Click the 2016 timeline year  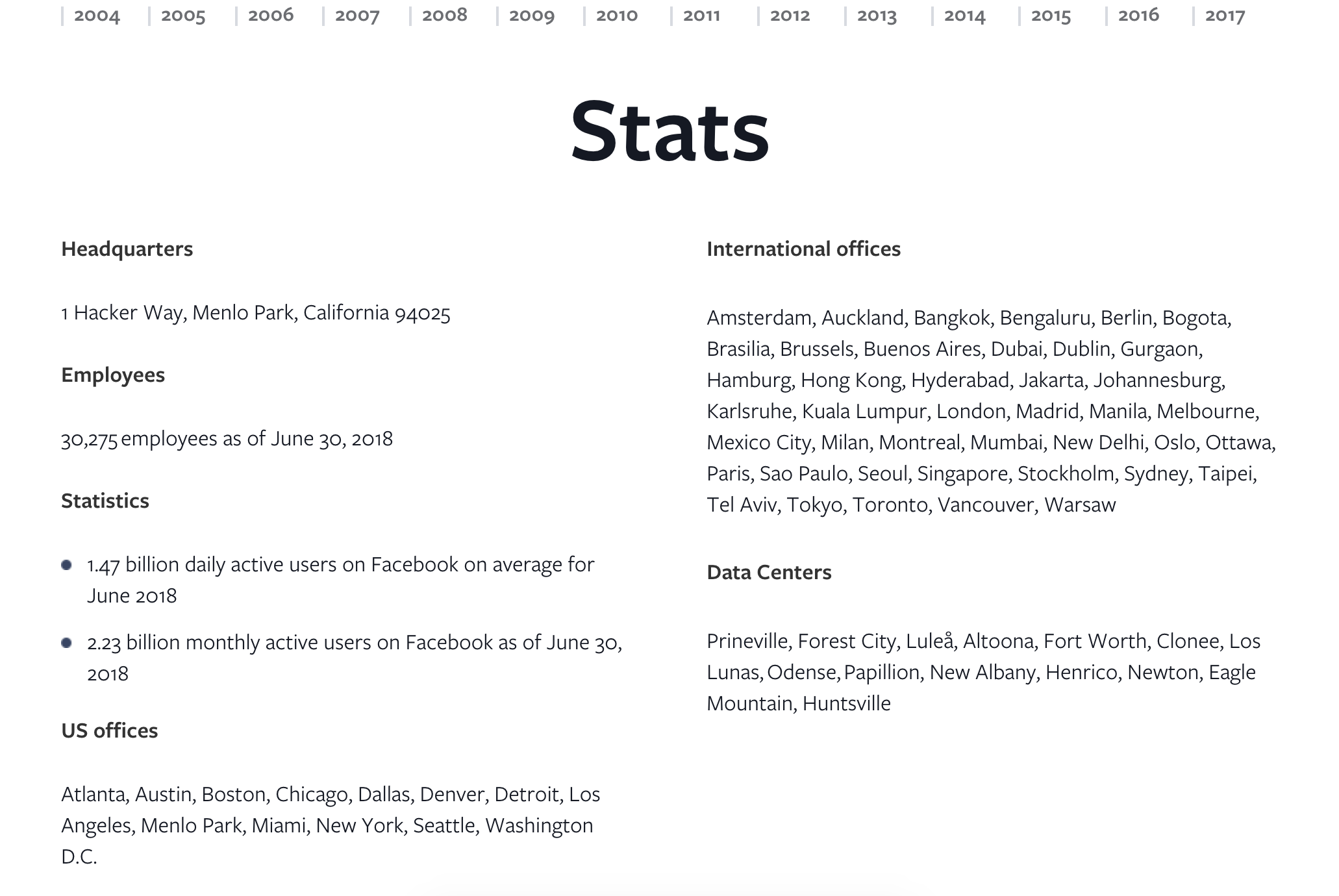click(1138, 16)
